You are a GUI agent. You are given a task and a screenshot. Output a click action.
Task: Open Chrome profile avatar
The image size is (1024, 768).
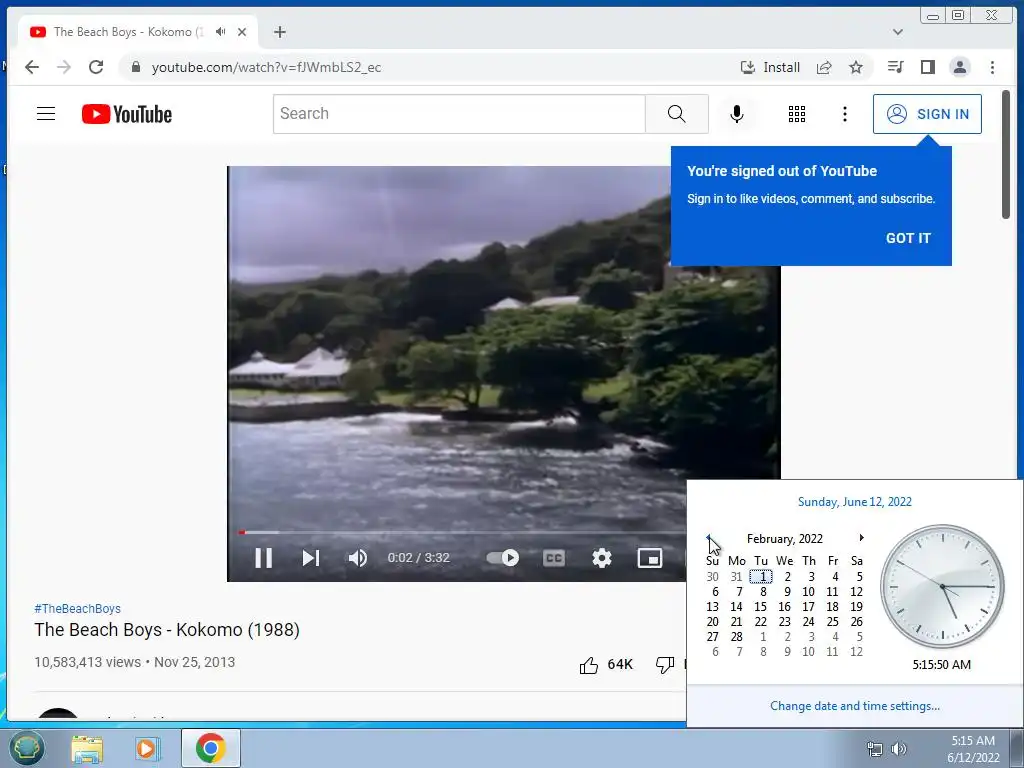click(x=959, y=67)
